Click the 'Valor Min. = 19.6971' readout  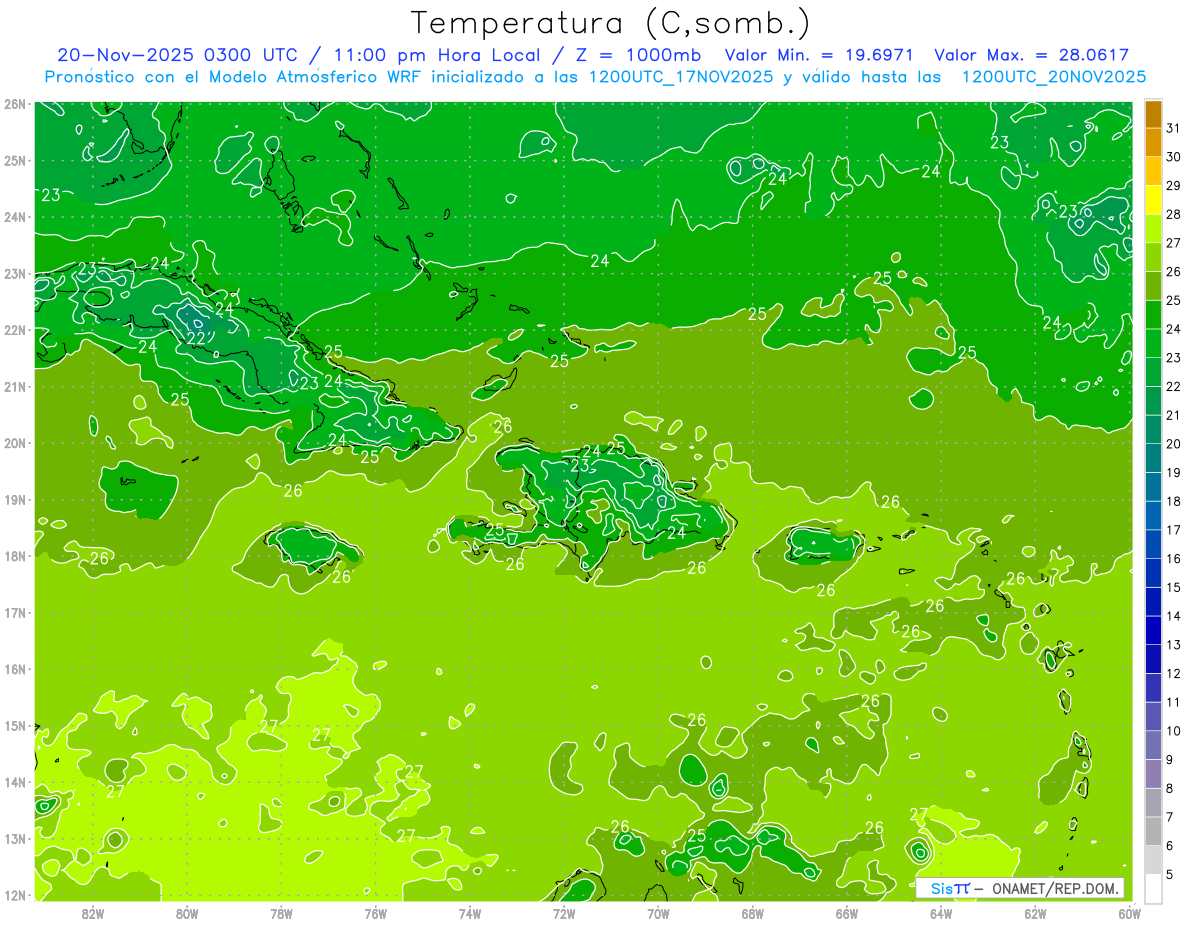tap(821, 55)
